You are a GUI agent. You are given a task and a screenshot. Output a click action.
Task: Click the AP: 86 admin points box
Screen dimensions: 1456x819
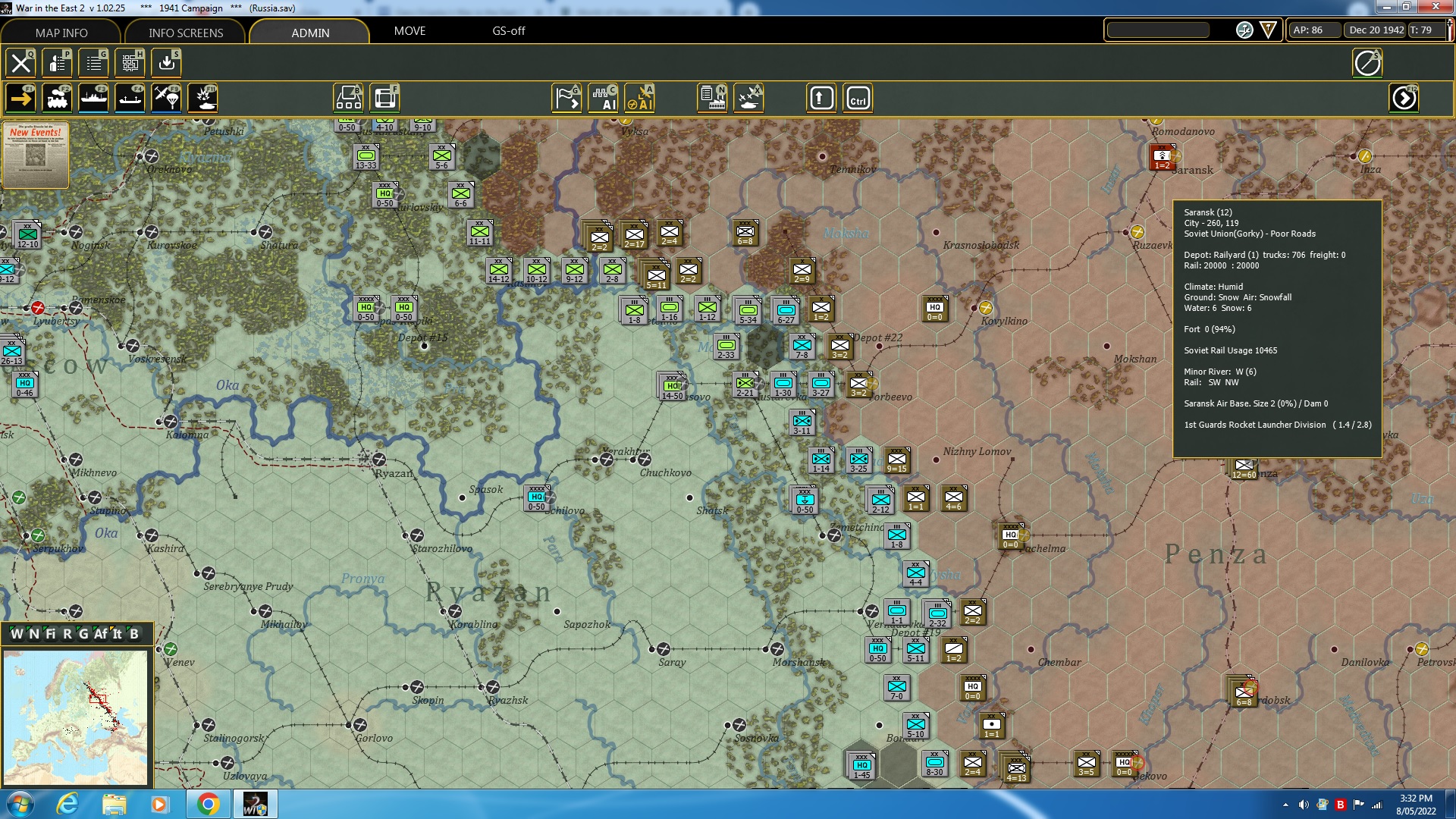(1314, 30)
